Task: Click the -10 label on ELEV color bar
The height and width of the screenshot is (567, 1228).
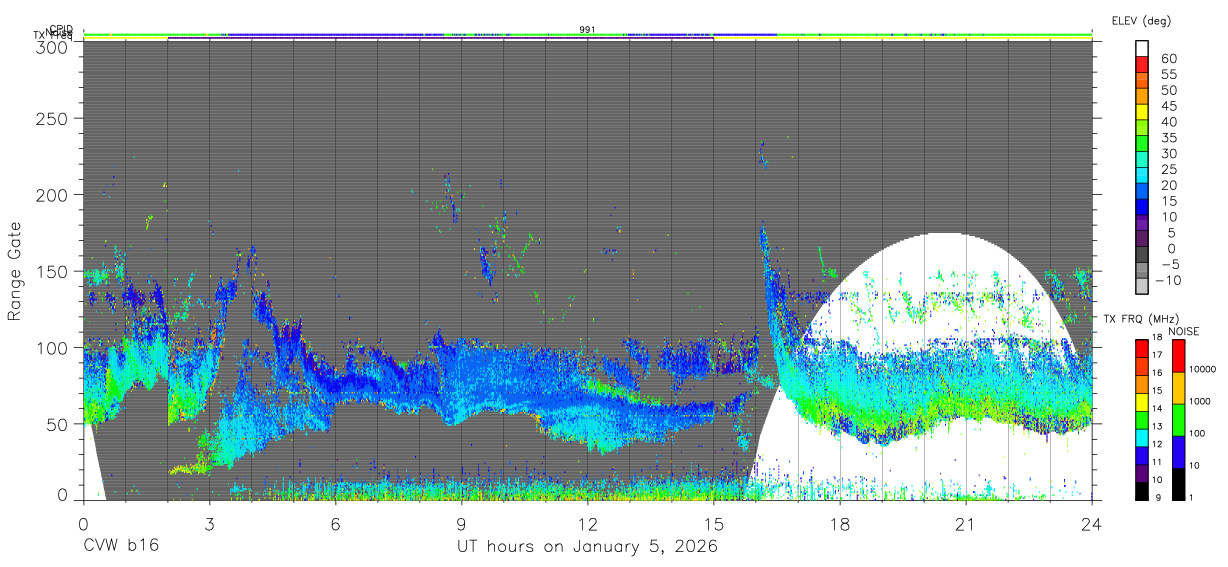Action: point(1169,280)
